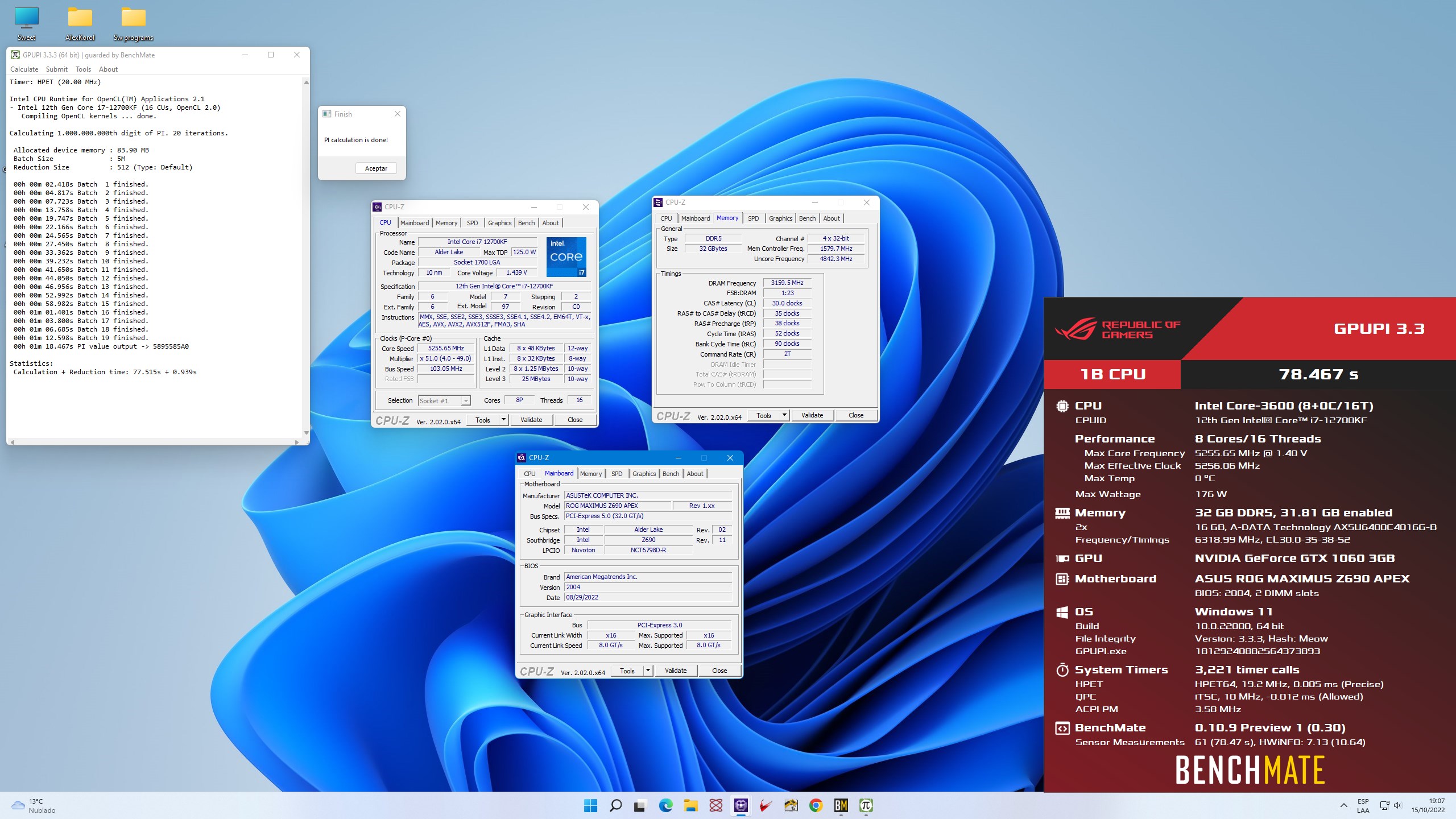This screenshot has width=1456, height=819.
Task: Click BENCHMATE logo at panel bottom
Action: tap(1250, 770)
